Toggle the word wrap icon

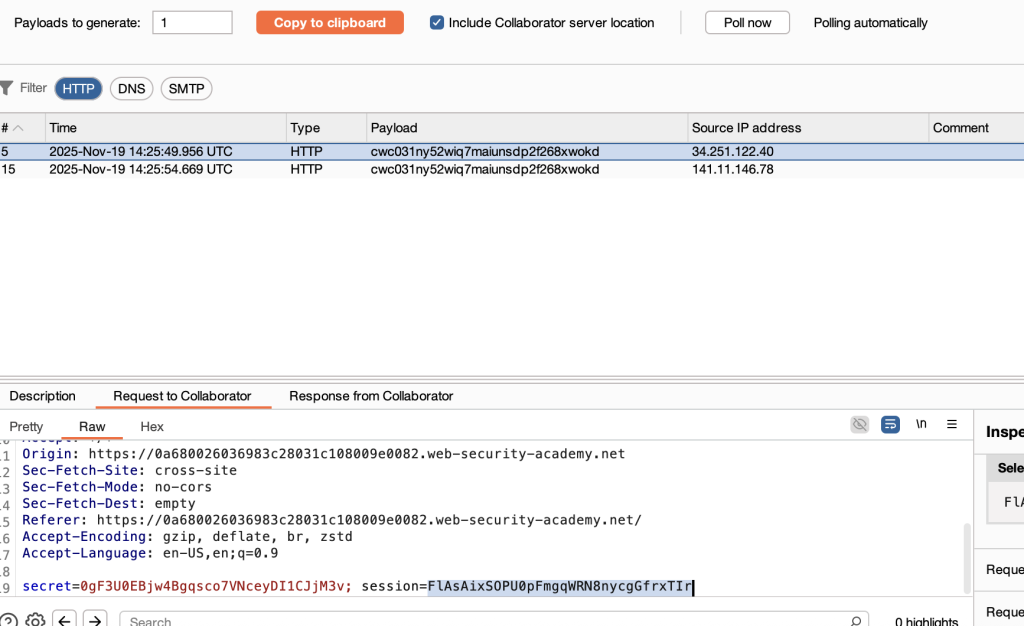point(890,425)
